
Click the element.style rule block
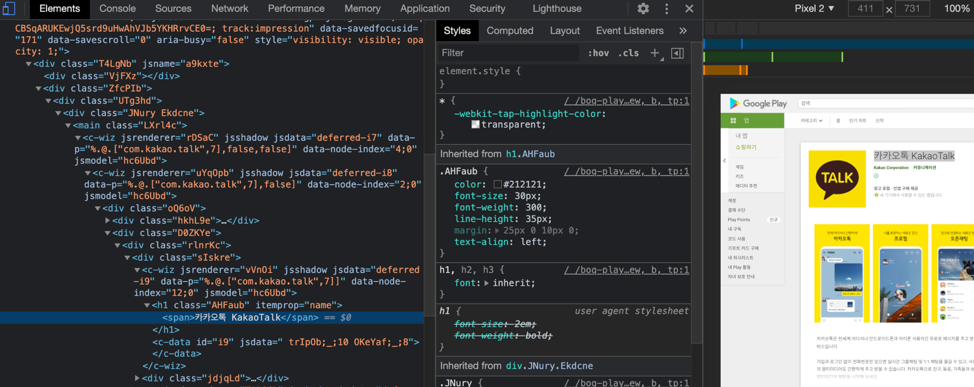pos(564,77)
